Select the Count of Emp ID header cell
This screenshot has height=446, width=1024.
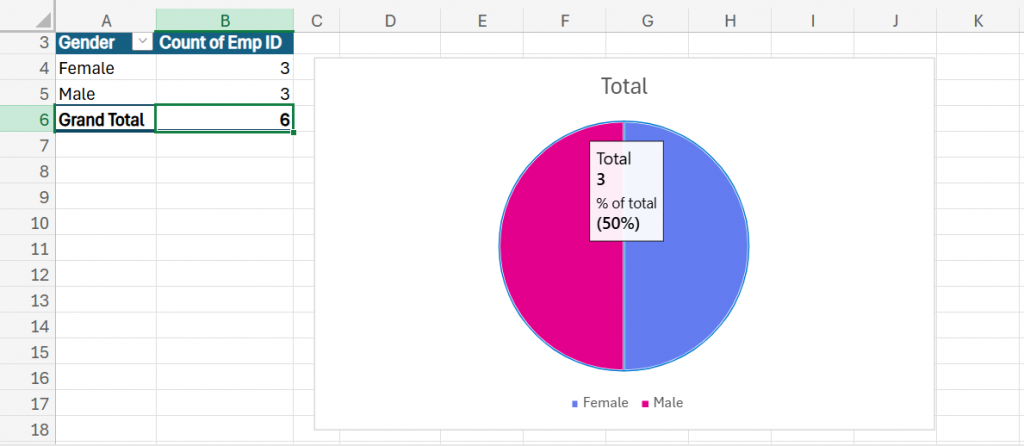pos(225,42)
